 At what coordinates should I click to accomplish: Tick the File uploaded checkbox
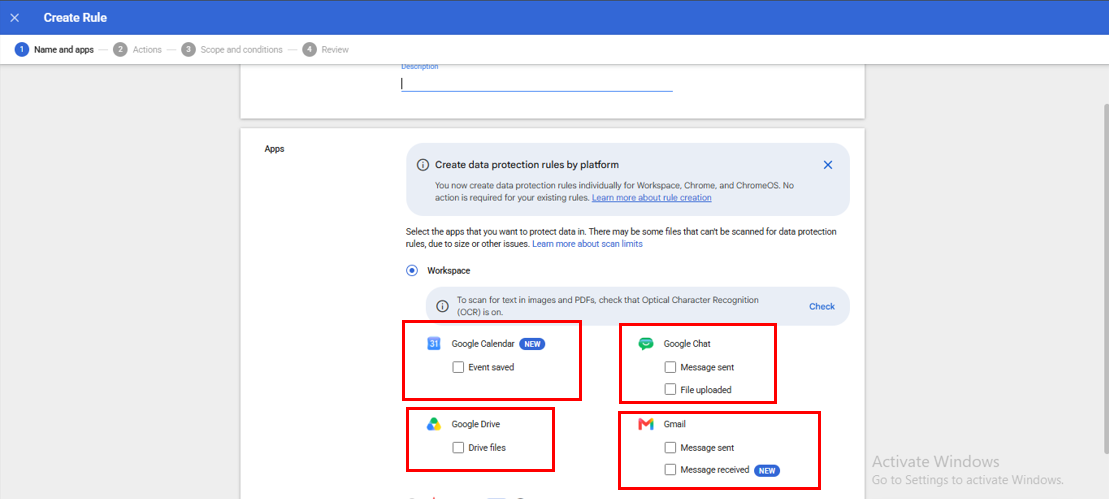[670, 389]
